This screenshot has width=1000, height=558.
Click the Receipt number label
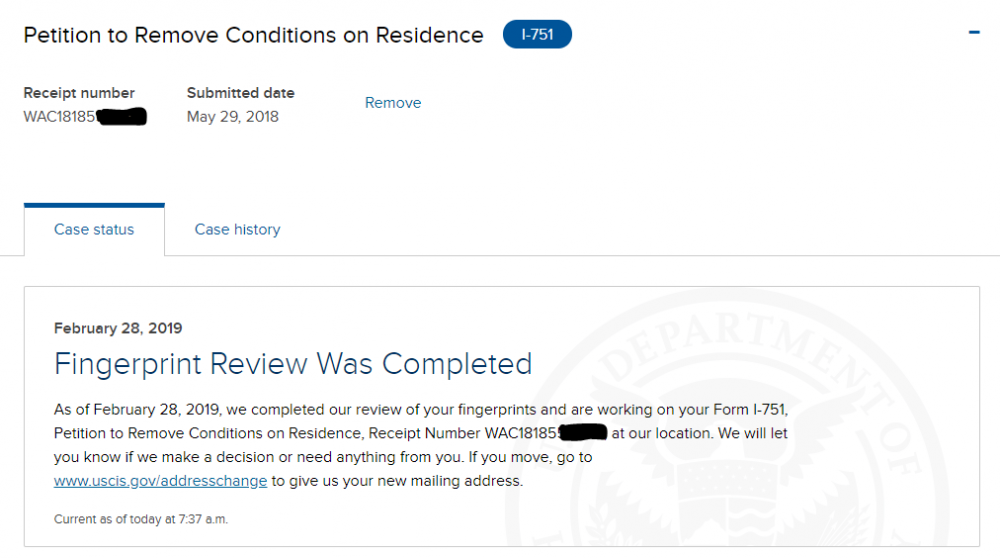pyautogui.click(x=79, y=93)
